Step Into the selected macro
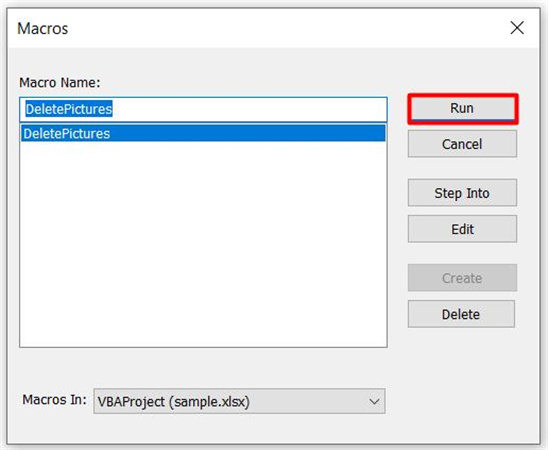This screenshot has width=548, height=450. (462, 193)
